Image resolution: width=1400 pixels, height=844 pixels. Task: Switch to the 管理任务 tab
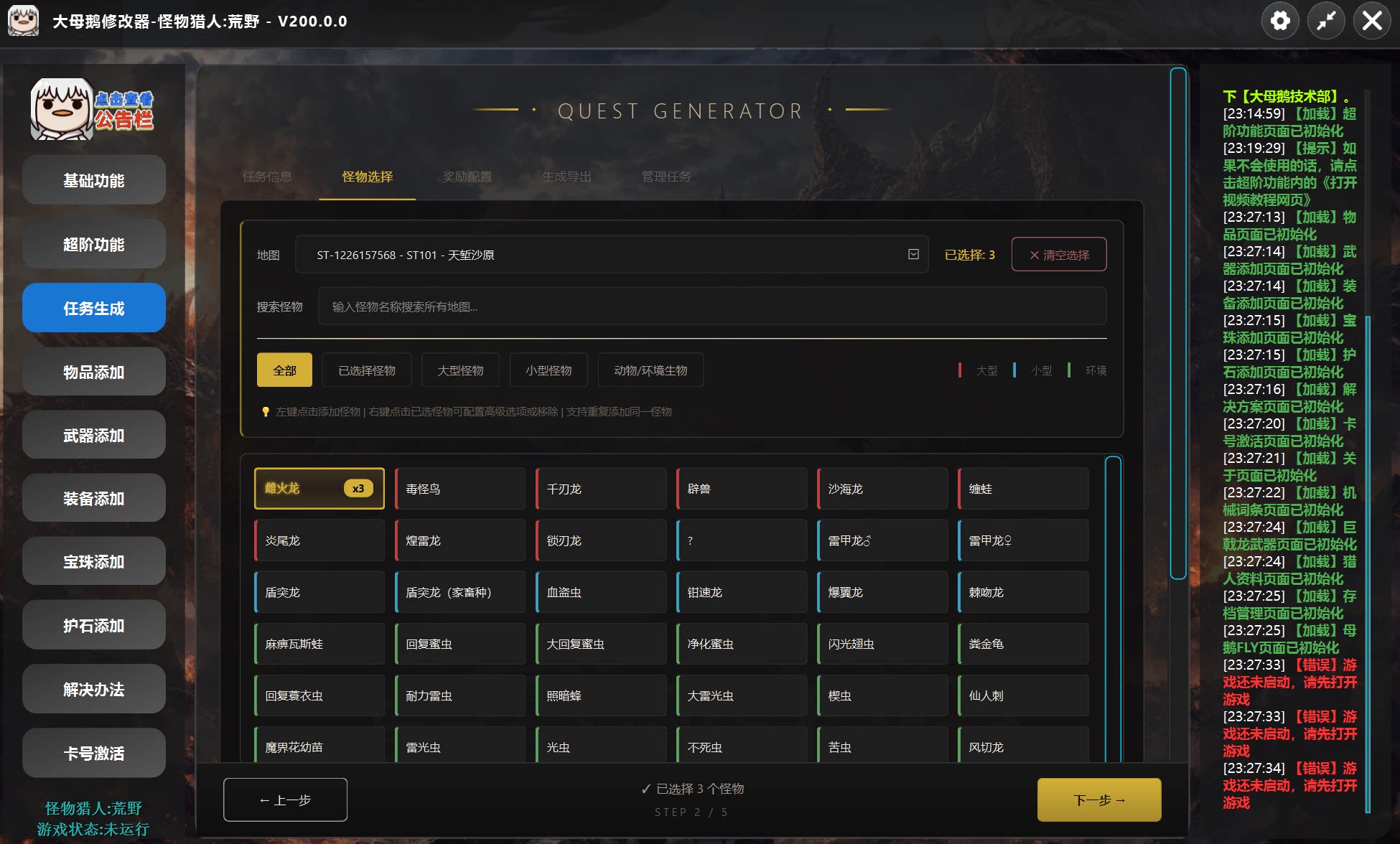point(666,177)
